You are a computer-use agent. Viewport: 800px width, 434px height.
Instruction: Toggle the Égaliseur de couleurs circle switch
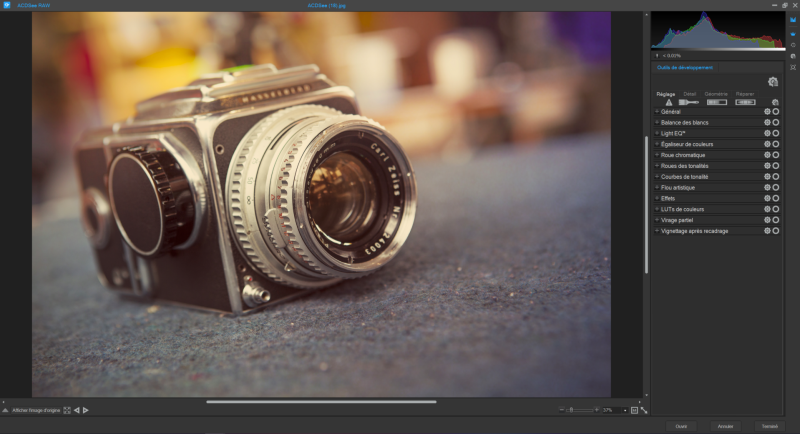(776, 144)
